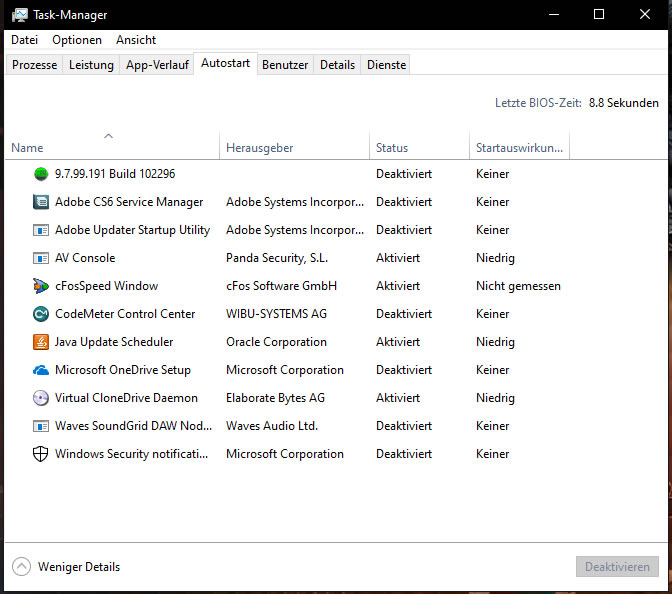This screenshot has width=672, height=594.
Task: Click the 8.8 Sekunden BIOS time value
Action: pos(624,103)
